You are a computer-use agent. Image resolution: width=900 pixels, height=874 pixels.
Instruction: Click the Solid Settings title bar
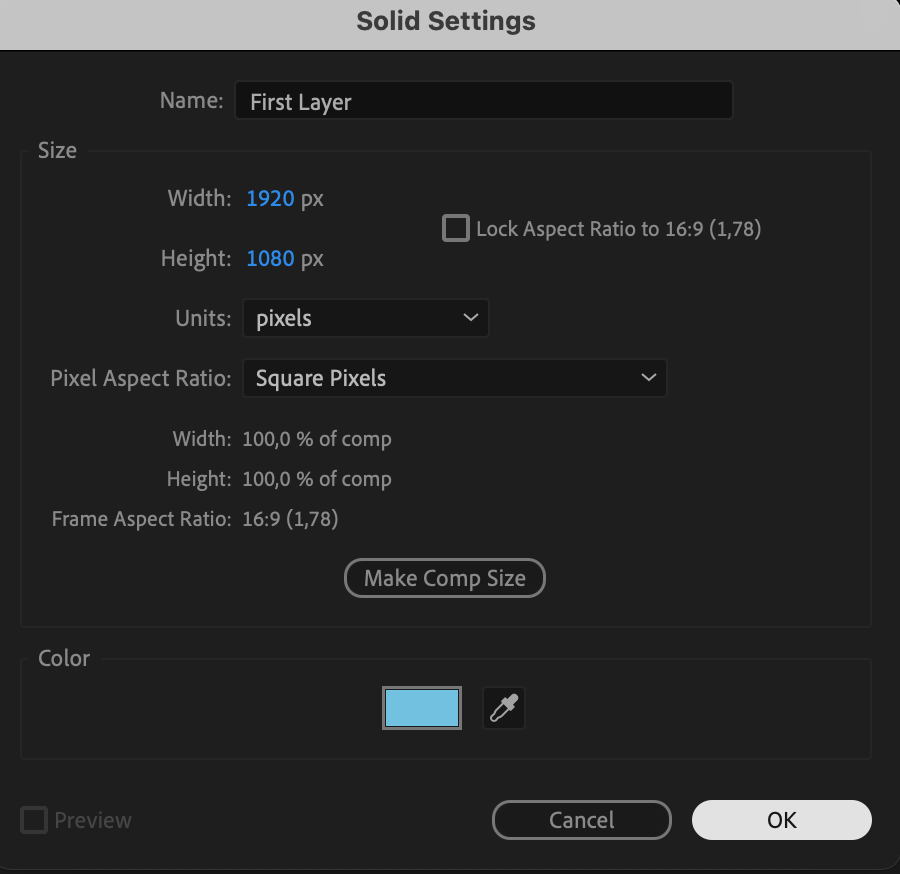[x=446, y=21]
